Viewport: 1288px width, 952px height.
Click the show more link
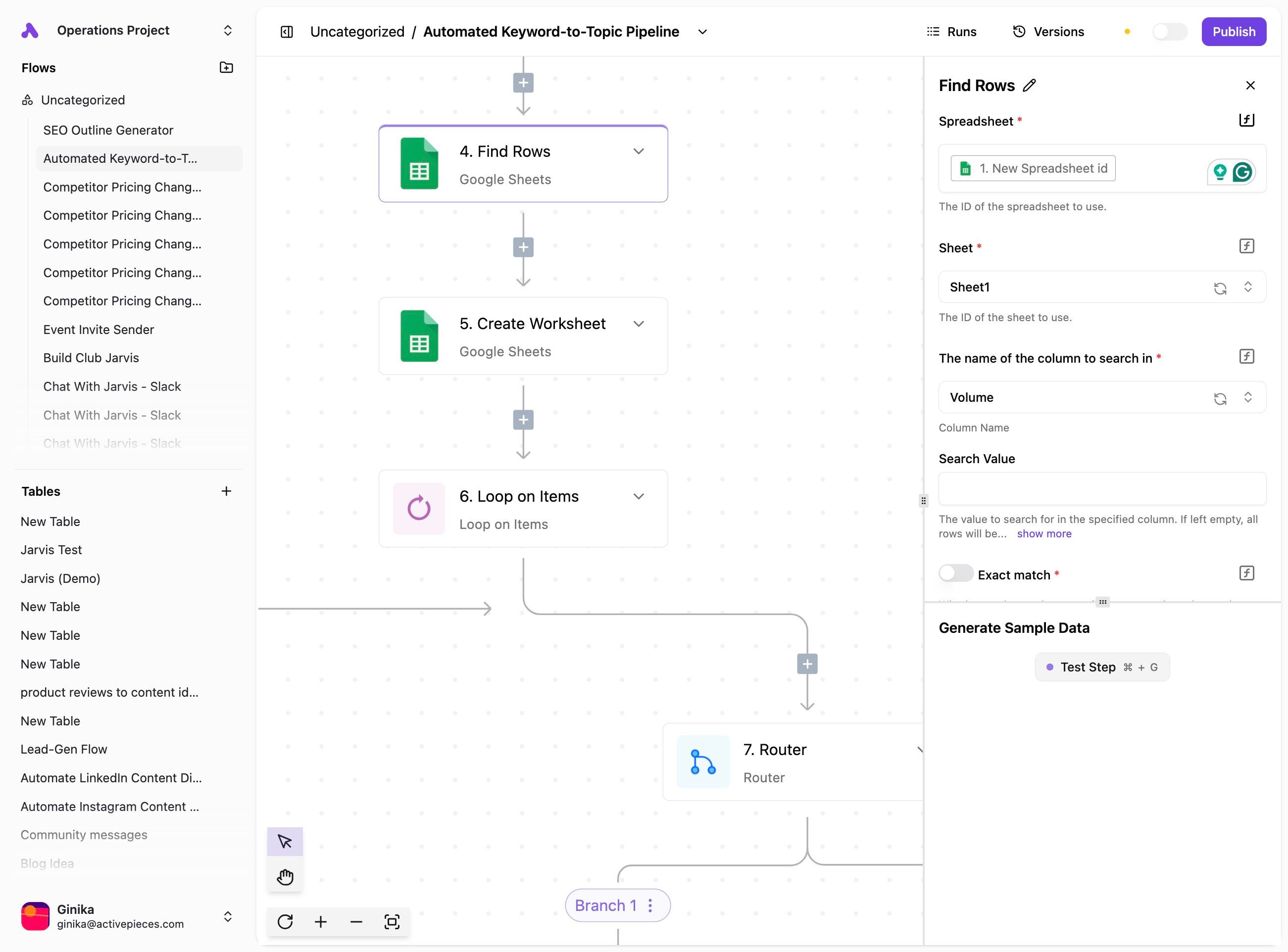(1043, 533)
